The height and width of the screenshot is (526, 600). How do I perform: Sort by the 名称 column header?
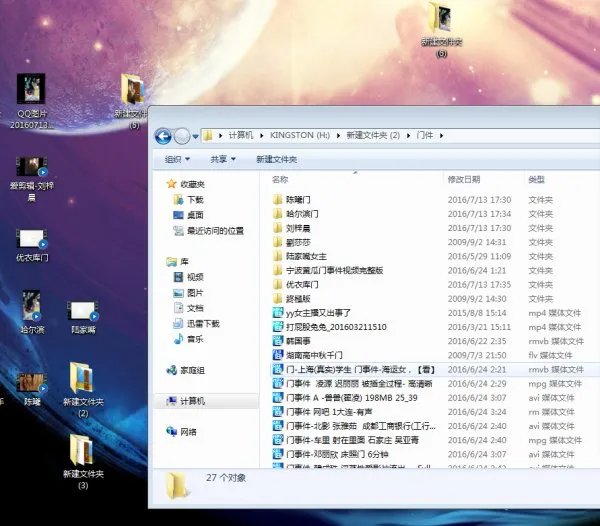pos(280,179)
